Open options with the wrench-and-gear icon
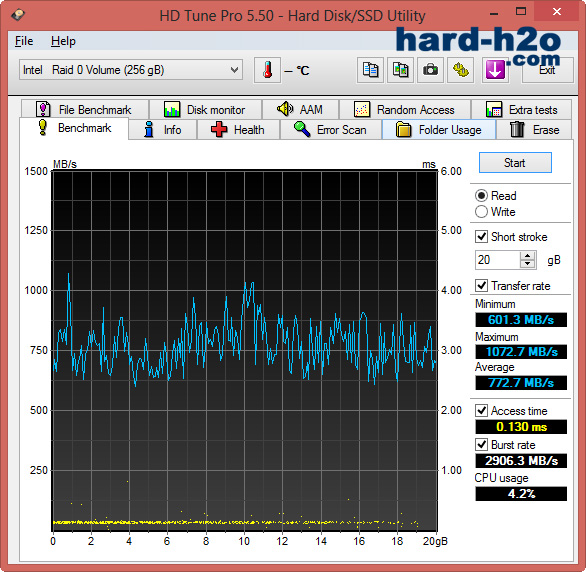Image resolution: width=586 pixels, height=572 pixels. (x=460, y=70)
